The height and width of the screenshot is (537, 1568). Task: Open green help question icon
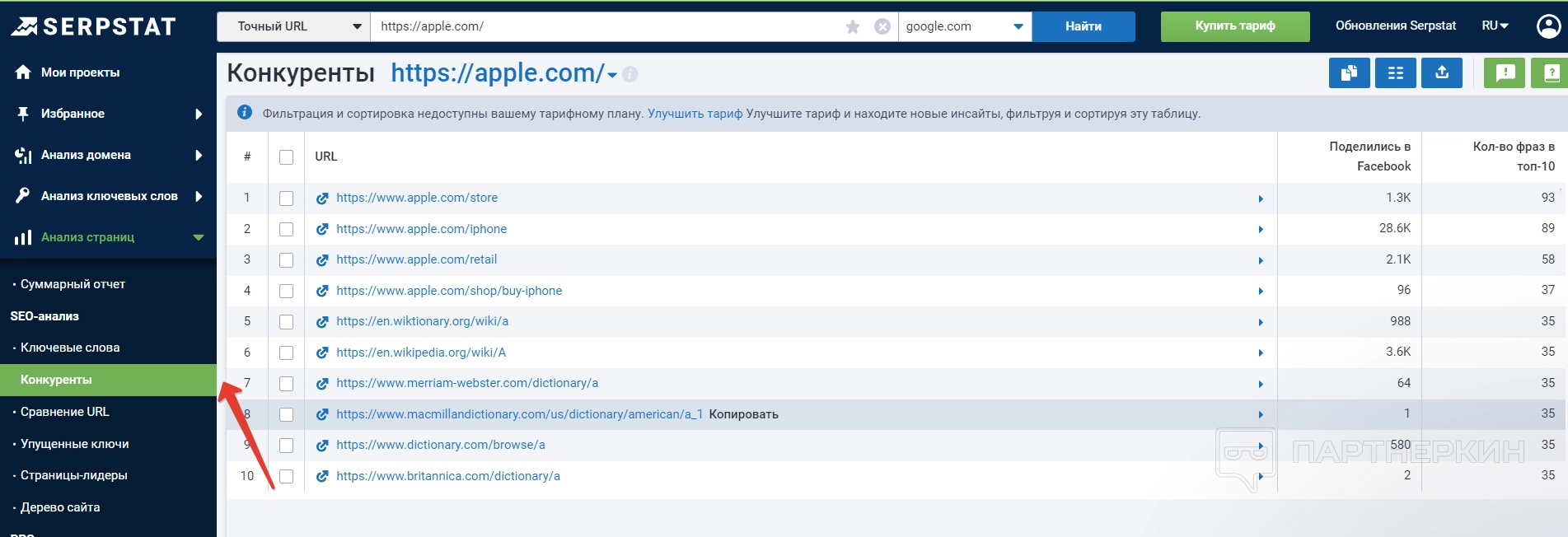click(x=1550, y=73)
